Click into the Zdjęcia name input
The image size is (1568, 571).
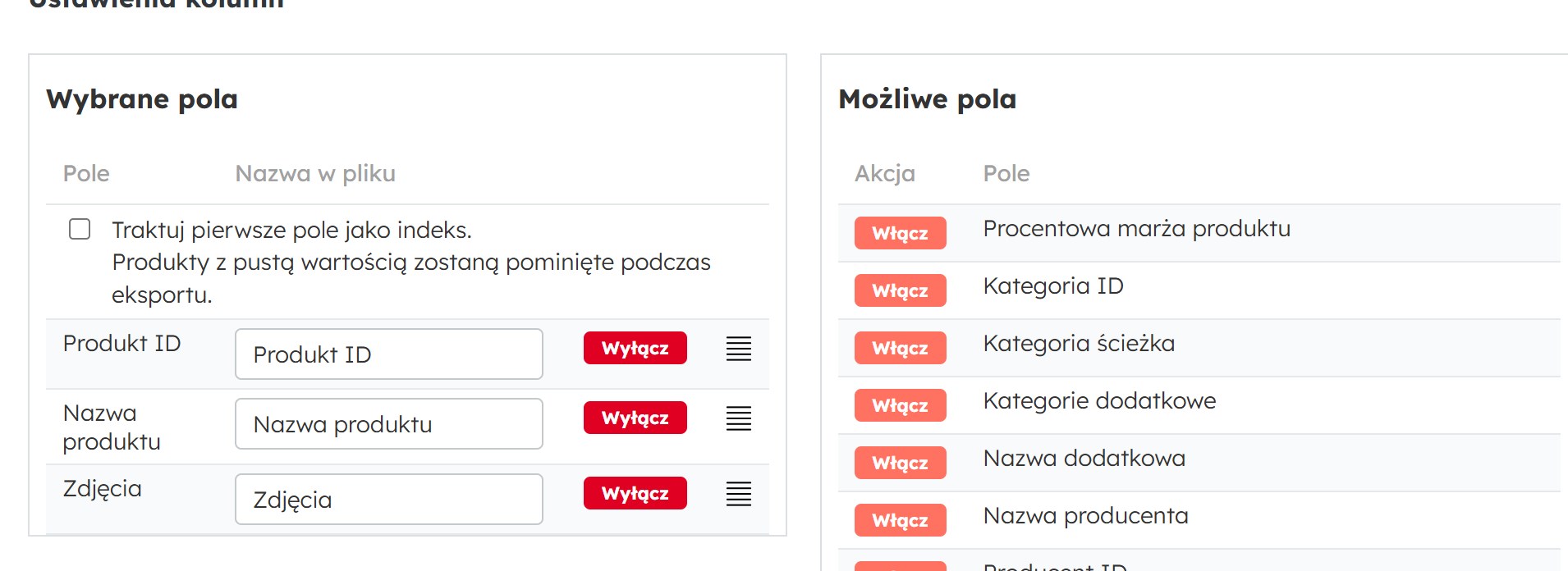(x=388, y=500)
